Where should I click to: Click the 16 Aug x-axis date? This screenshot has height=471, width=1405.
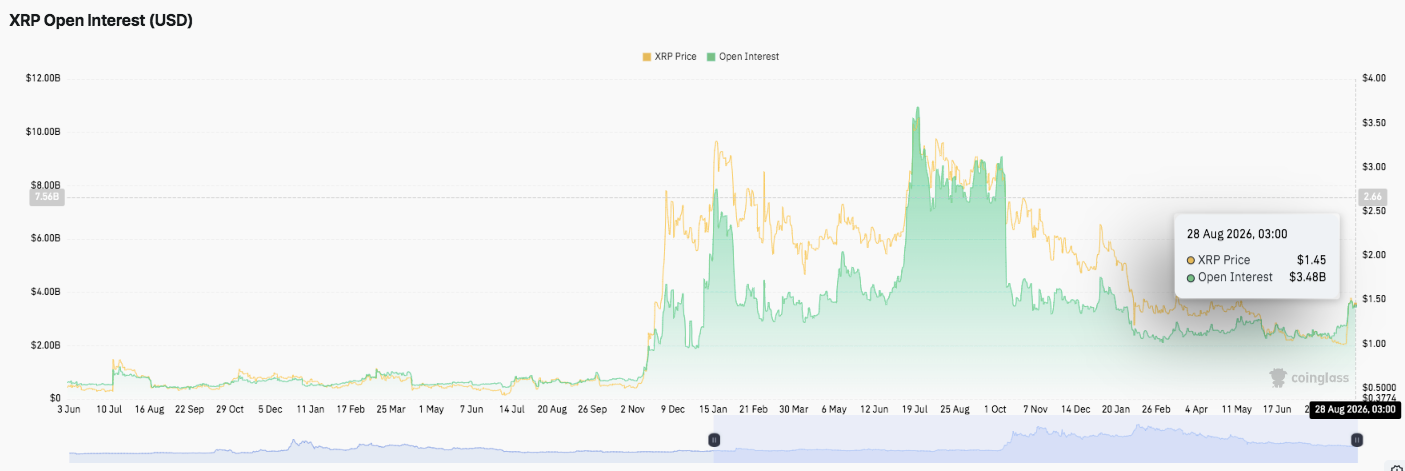(x=150, y=409)
